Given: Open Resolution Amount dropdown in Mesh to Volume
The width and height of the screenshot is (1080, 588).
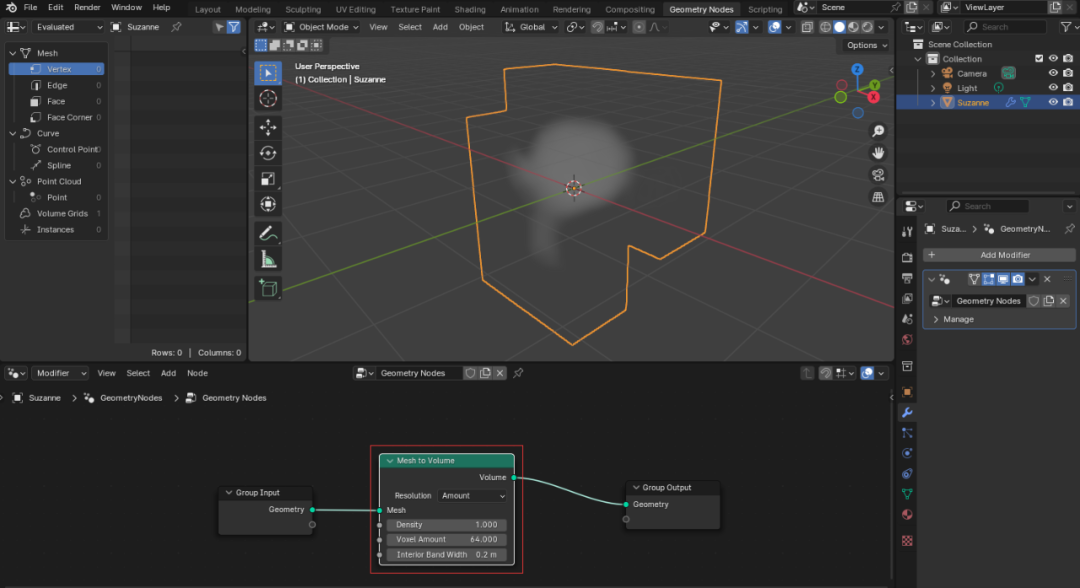Looking at the screenshot, I should (472, 496).
